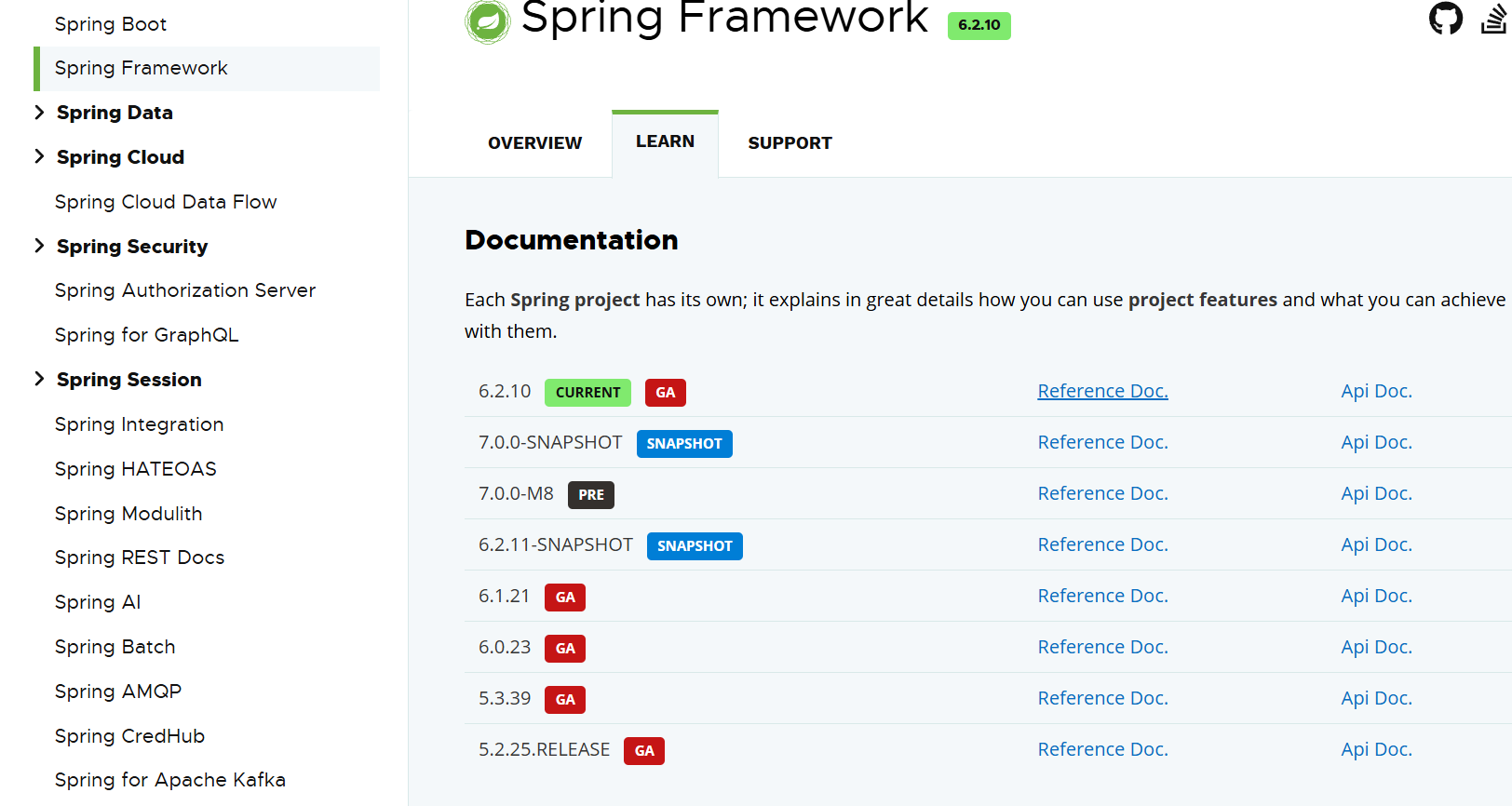Click the Documentation heading
Viewport: 1512px width, 806px height.
572,240
